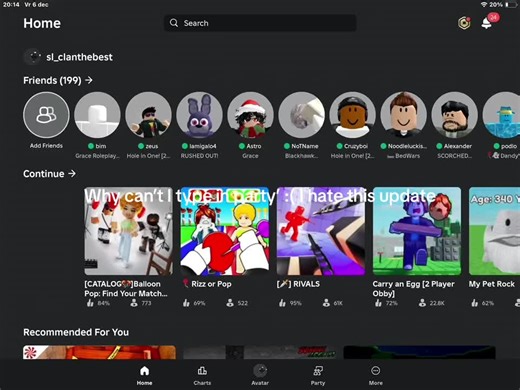Open friend Iamigalo4's bunny avatar

[x=199, y=115]
